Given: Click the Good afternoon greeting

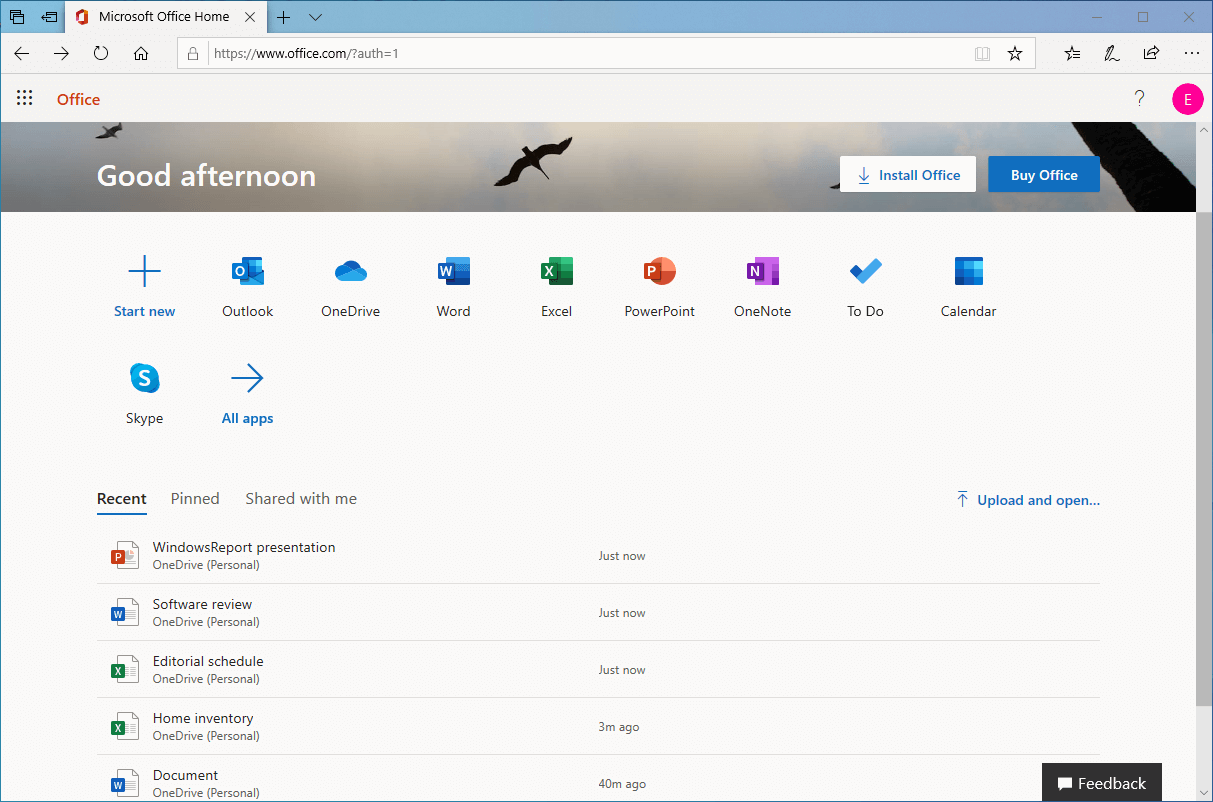Looking at the screenshot, I should click(206, 176).
